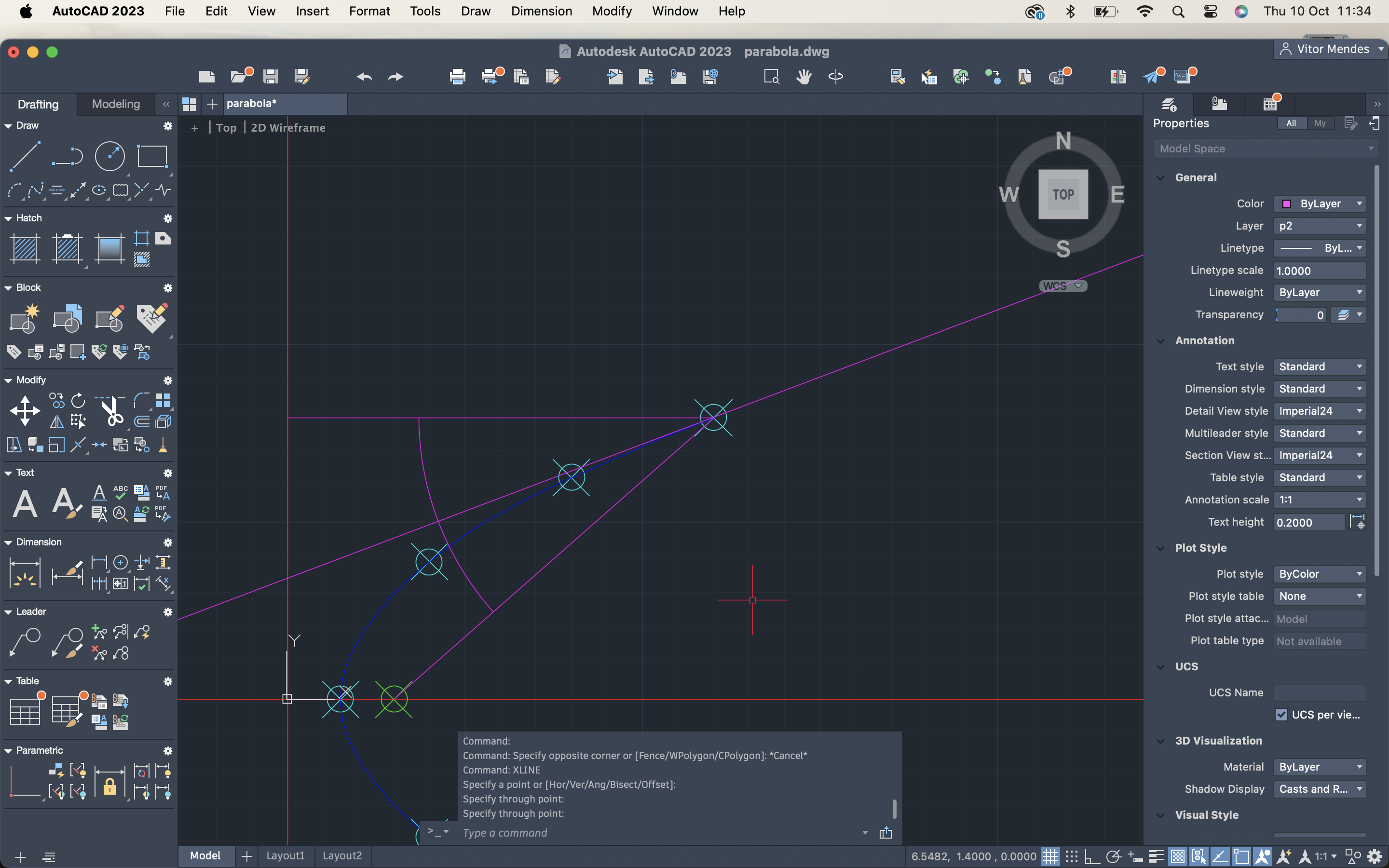The image size is (1389, 868).
Task: Switch to the Layout2 tab
Action: click(x=342, y=855)
